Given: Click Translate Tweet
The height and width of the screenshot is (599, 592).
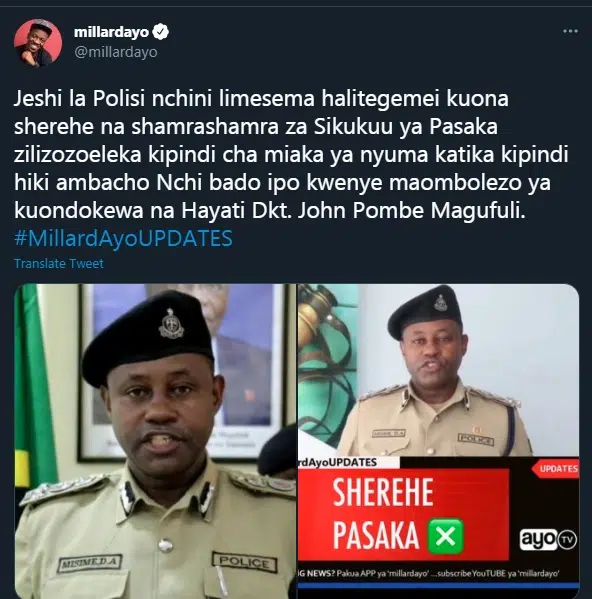Looking at the screenshot, I should click(59, 264).
